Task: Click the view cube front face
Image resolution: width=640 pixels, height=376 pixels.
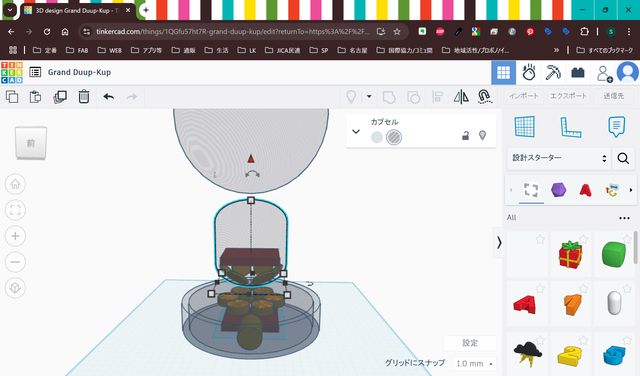Action: (31, 143)
